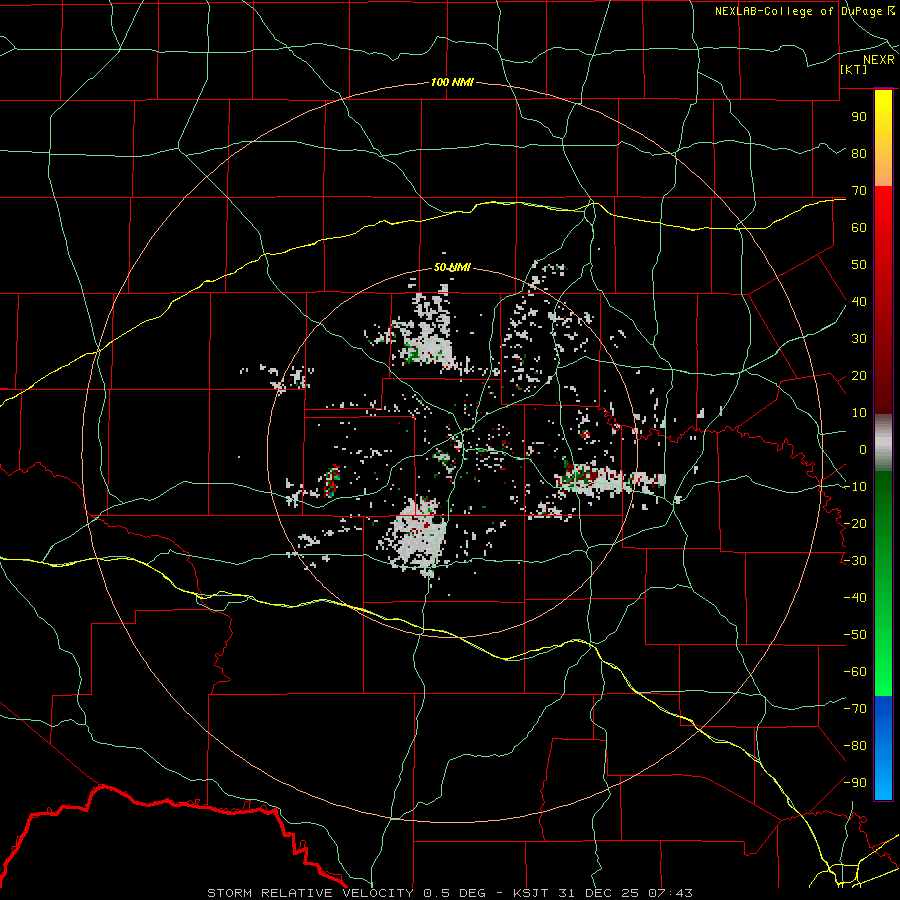Click the positive 30 knot scale label
Screen dimensions: 900x900
(x=859, y=339)
